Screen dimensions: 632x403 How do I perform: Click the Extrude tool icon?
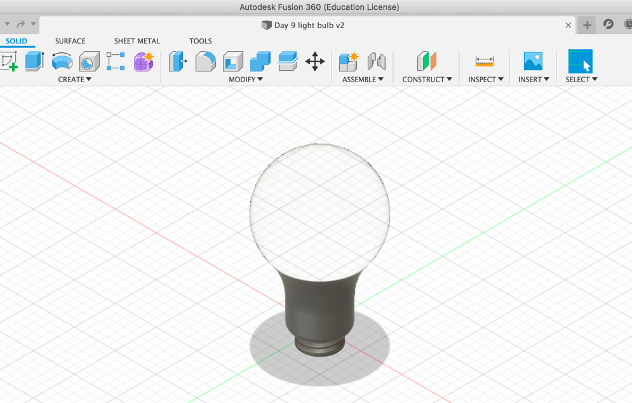tap(34, 61)
